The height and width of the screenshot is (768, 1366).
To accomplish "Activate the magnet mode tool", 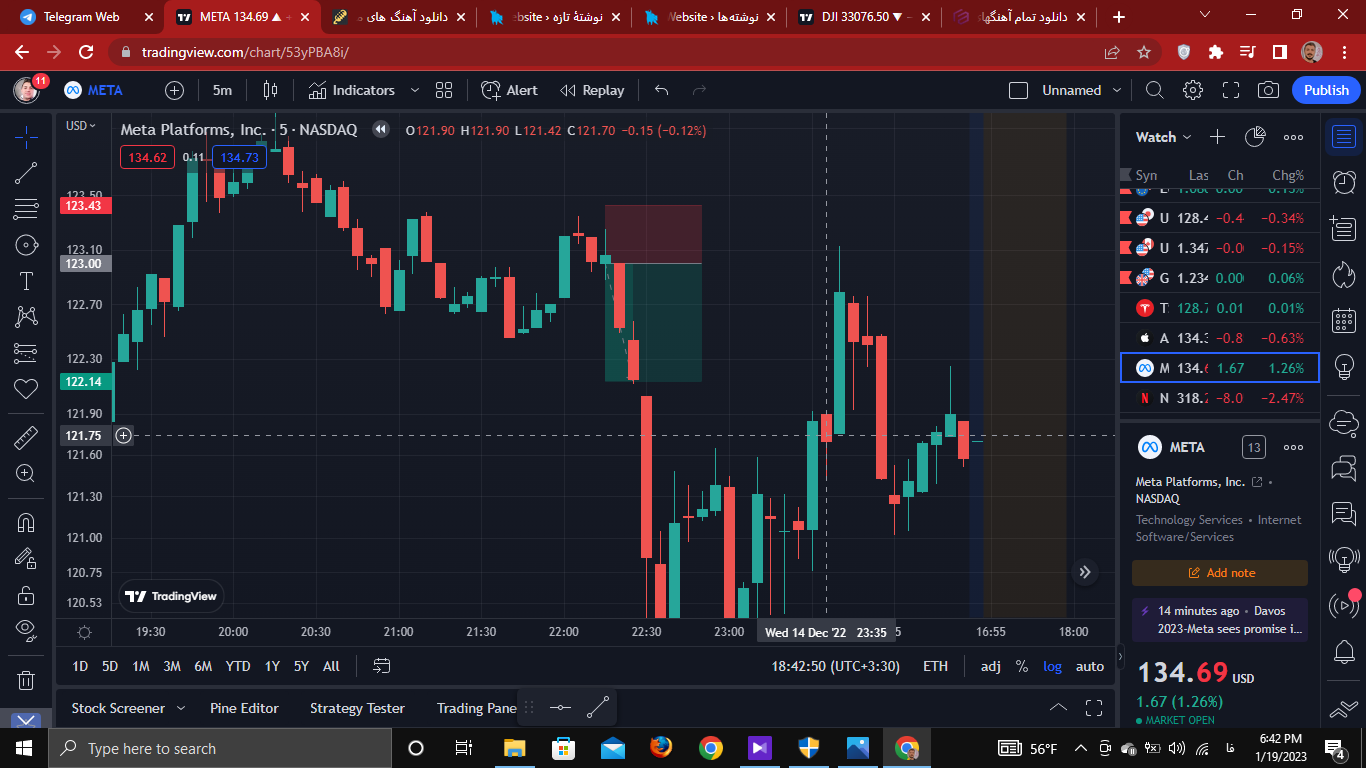I will pyautogui.click(x=27, y=523).
